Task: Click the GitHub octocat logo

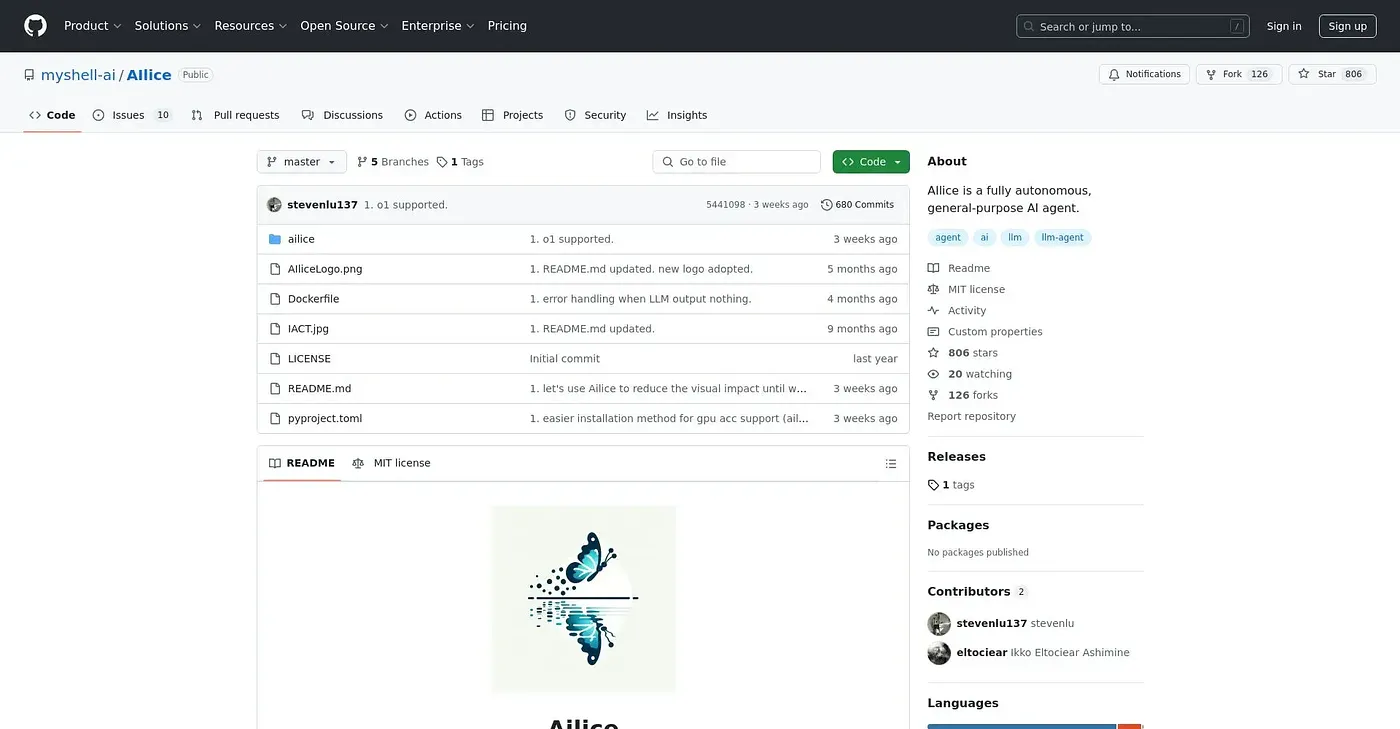Action: coord(36,26)
